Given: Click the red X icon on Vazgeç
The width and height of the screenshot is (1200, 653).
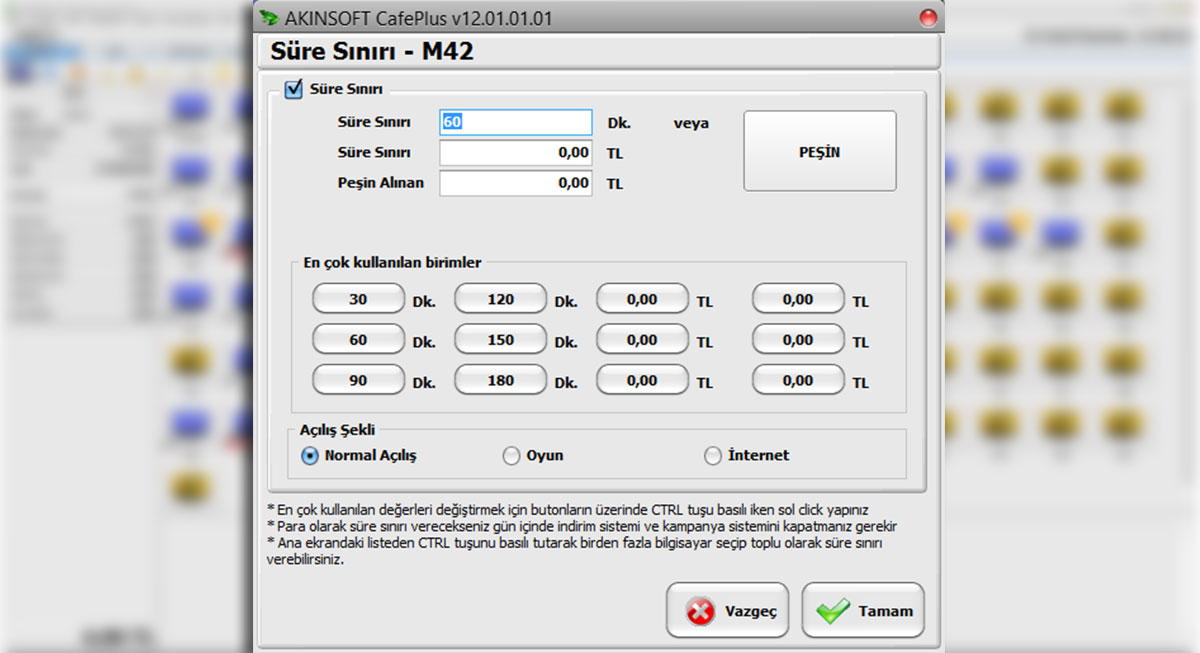Looking at the screenshot, I should point(701,611).
